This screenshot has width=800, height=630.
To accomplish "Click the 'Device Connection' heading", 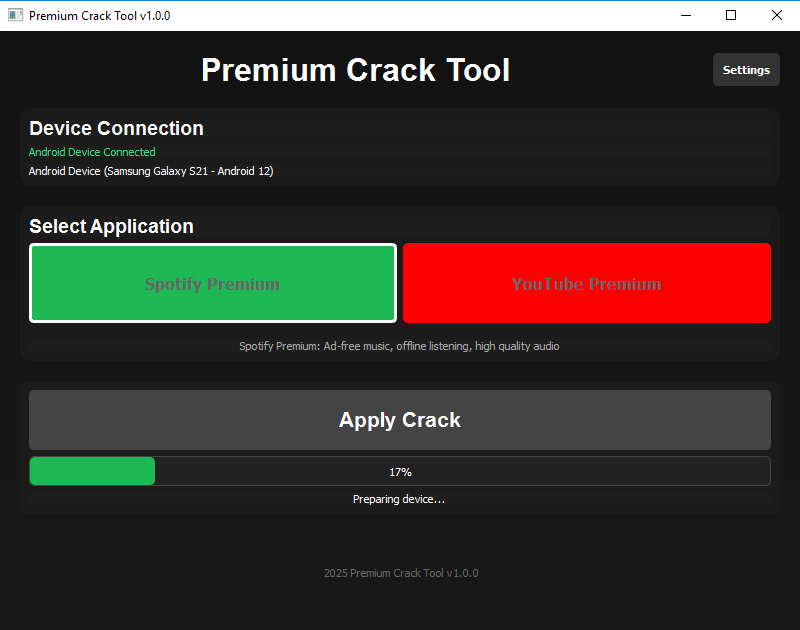I will [x=116, y=129].
